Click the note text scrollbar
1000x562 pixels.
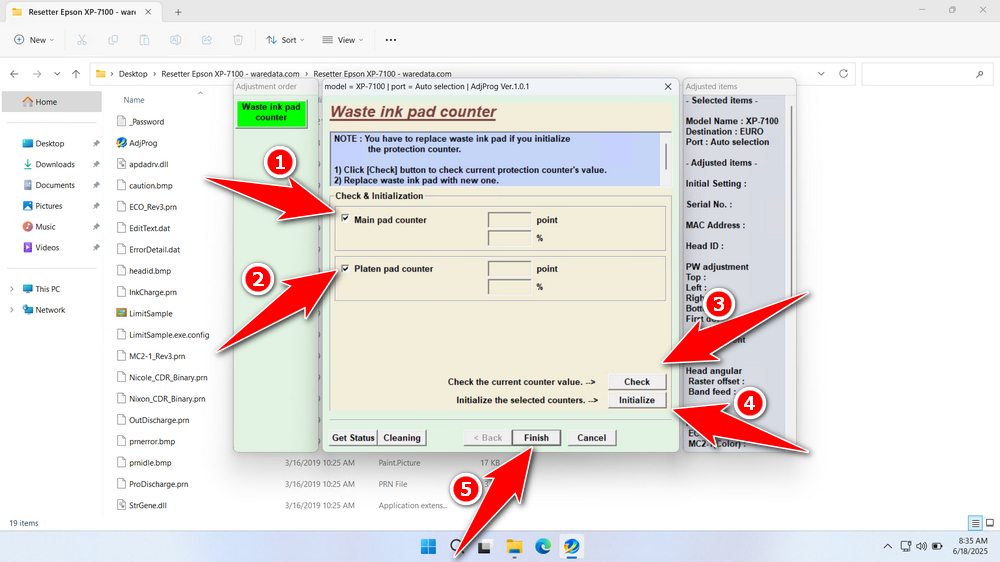[x=666, y=159]
